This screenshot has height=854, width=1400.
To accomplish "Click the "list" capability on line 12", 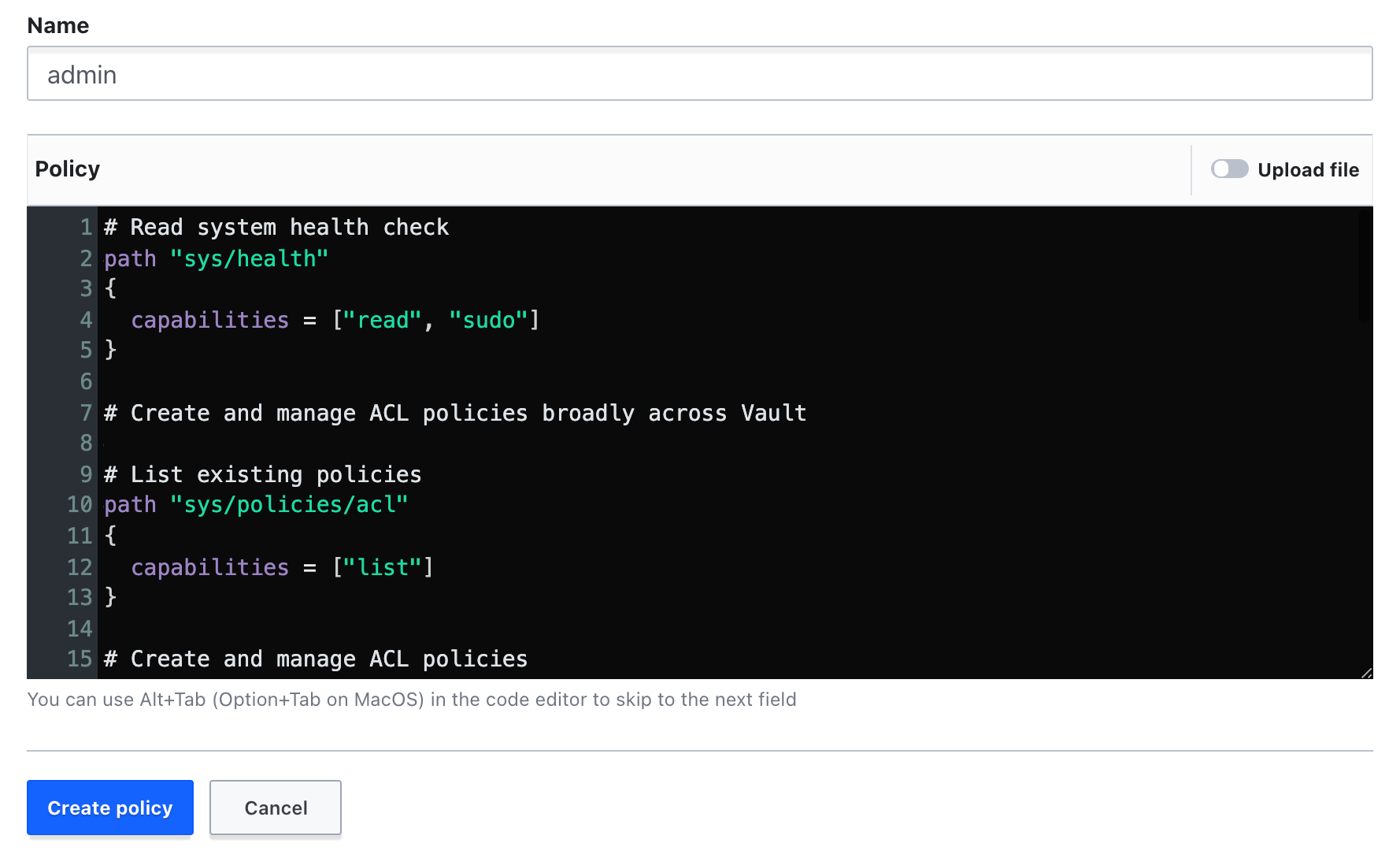I will coord(383,567).
